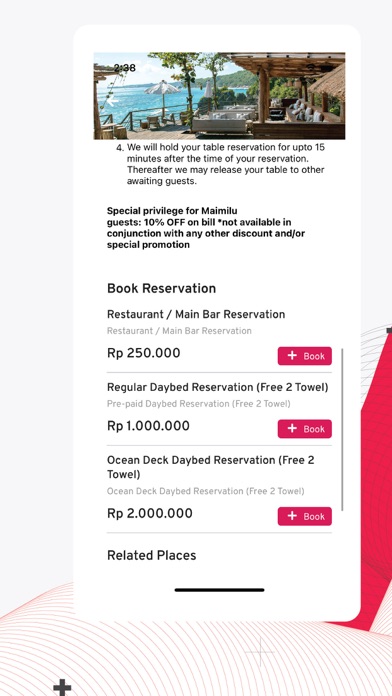Book the Ocean Deck Daybed Reservation
392x696 pixels.
[x=305, y=516]
